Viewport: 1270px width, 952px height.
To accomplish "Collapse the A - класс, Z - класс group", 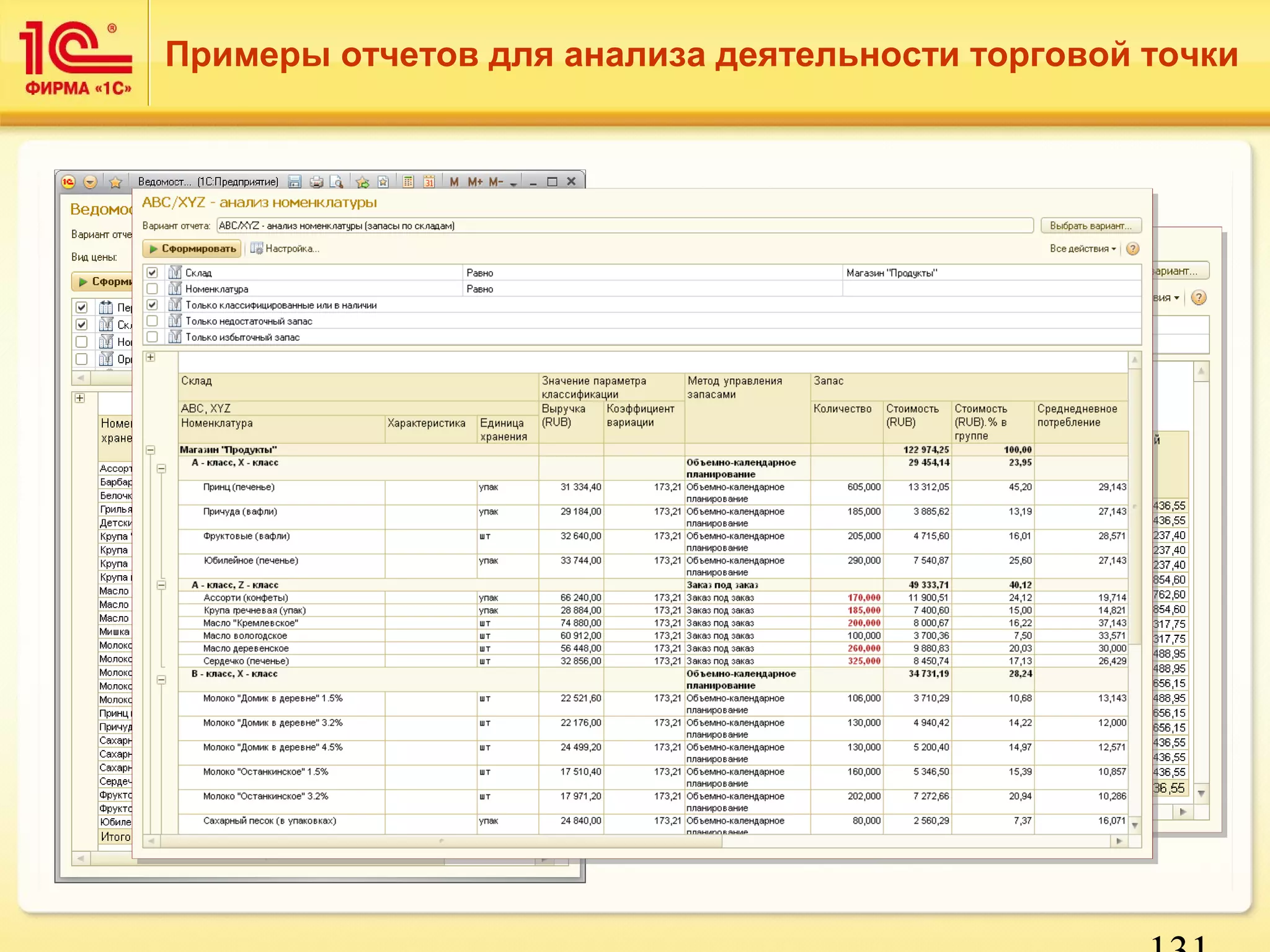I will coord(162,585).
